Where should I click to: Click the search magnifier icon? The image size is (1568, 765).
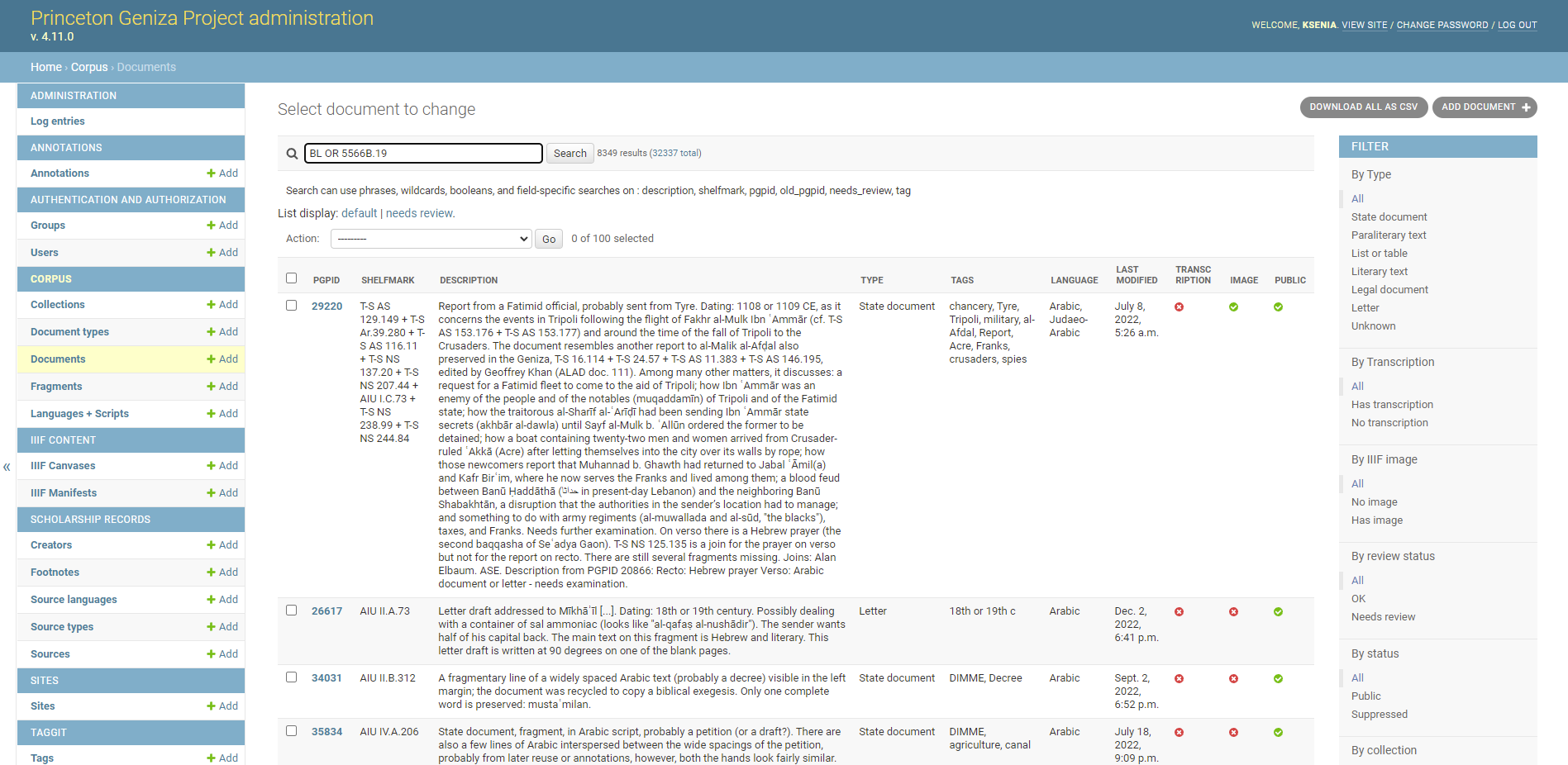(x=292, y=153)
